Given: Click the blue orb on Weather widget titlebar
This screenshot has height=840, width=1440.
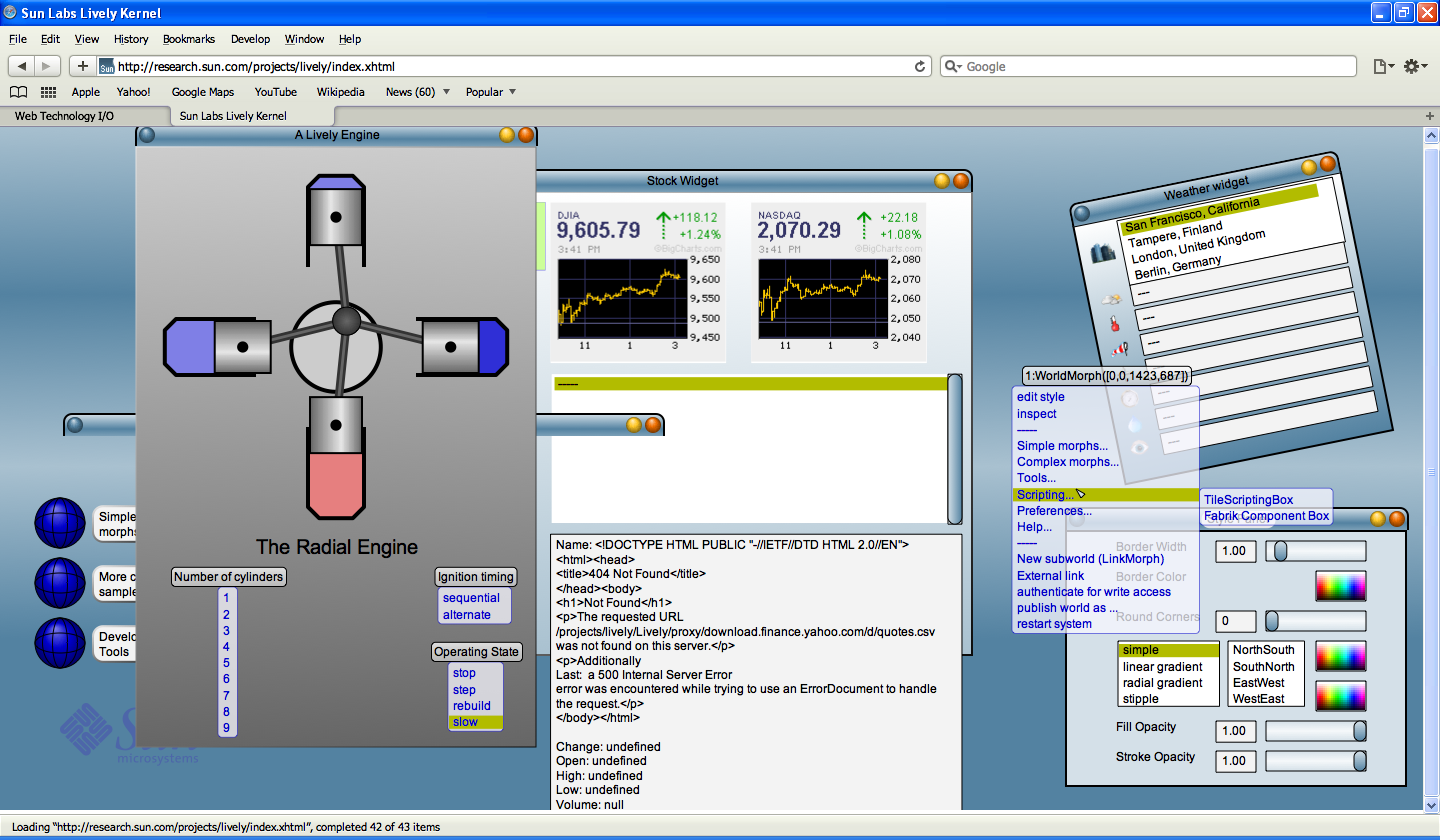Looking at the screenshot, I should (1080, 212).
